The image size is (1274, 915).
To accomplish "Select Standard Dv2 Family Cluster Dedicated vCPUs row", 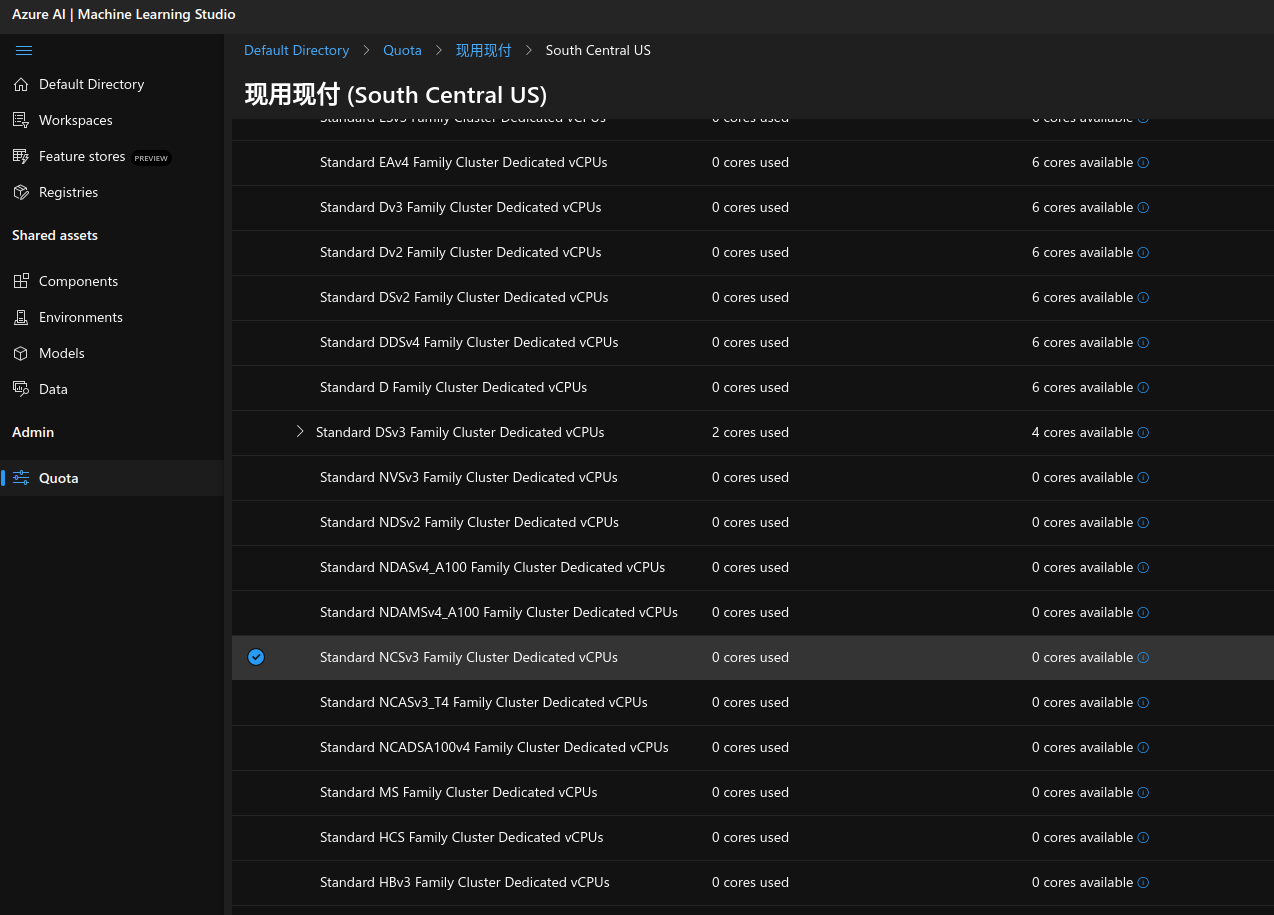I will tap(753, 252).
